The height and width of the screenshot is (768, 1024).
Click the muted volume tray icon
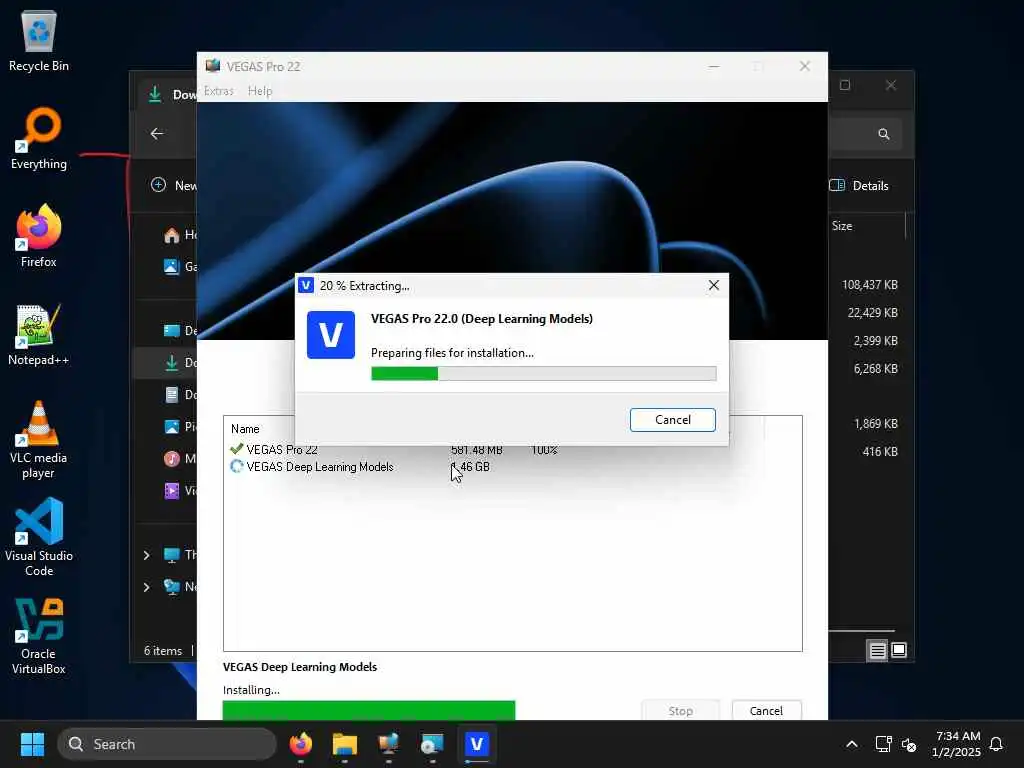908,744
